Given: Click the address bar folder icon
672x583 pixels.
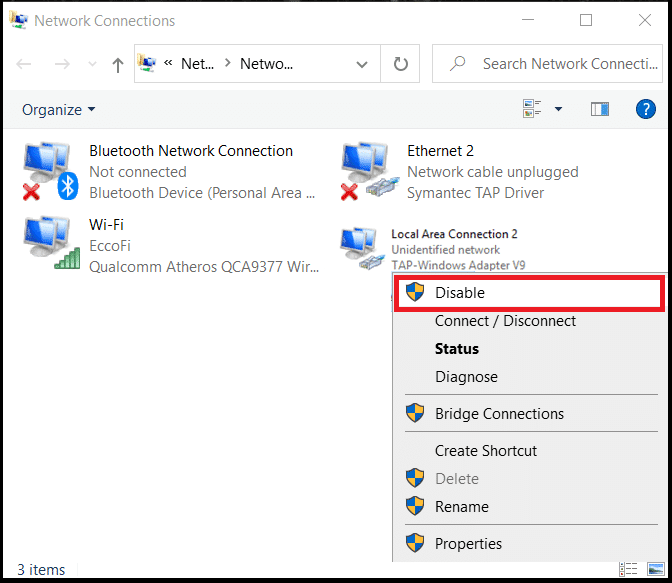Looking at the screenshot, I should pos(147,63).
